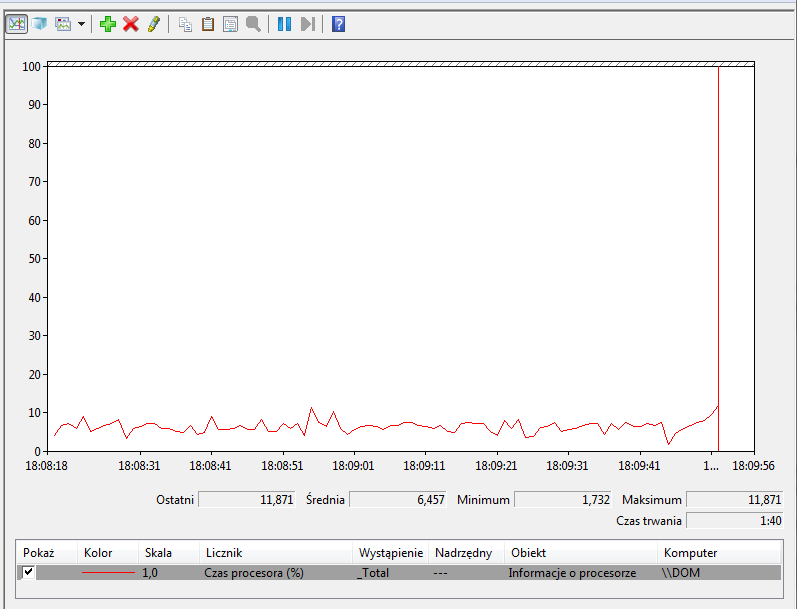The height and width of the screenshot is (609, 797).
Task: Pause the display with Freeze button
Action: [284, 23]
